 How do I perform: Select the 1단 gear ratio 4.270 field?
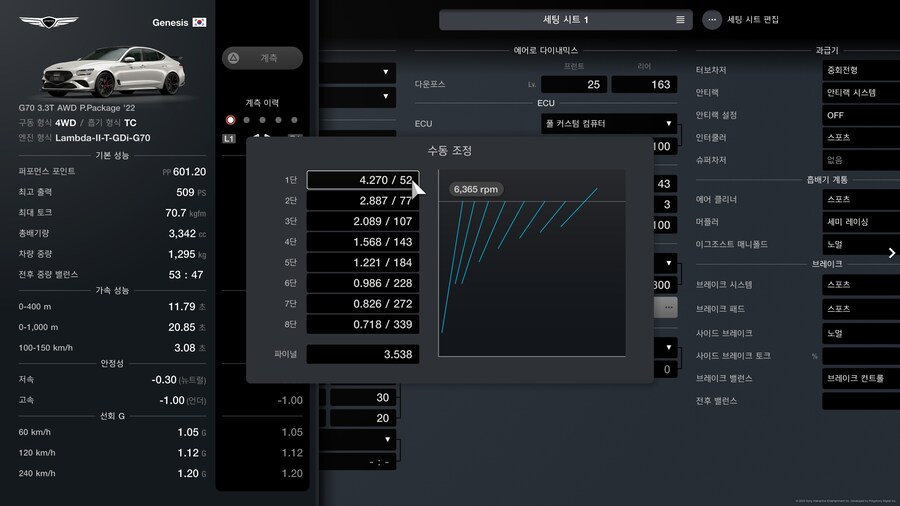coord(362,180)
